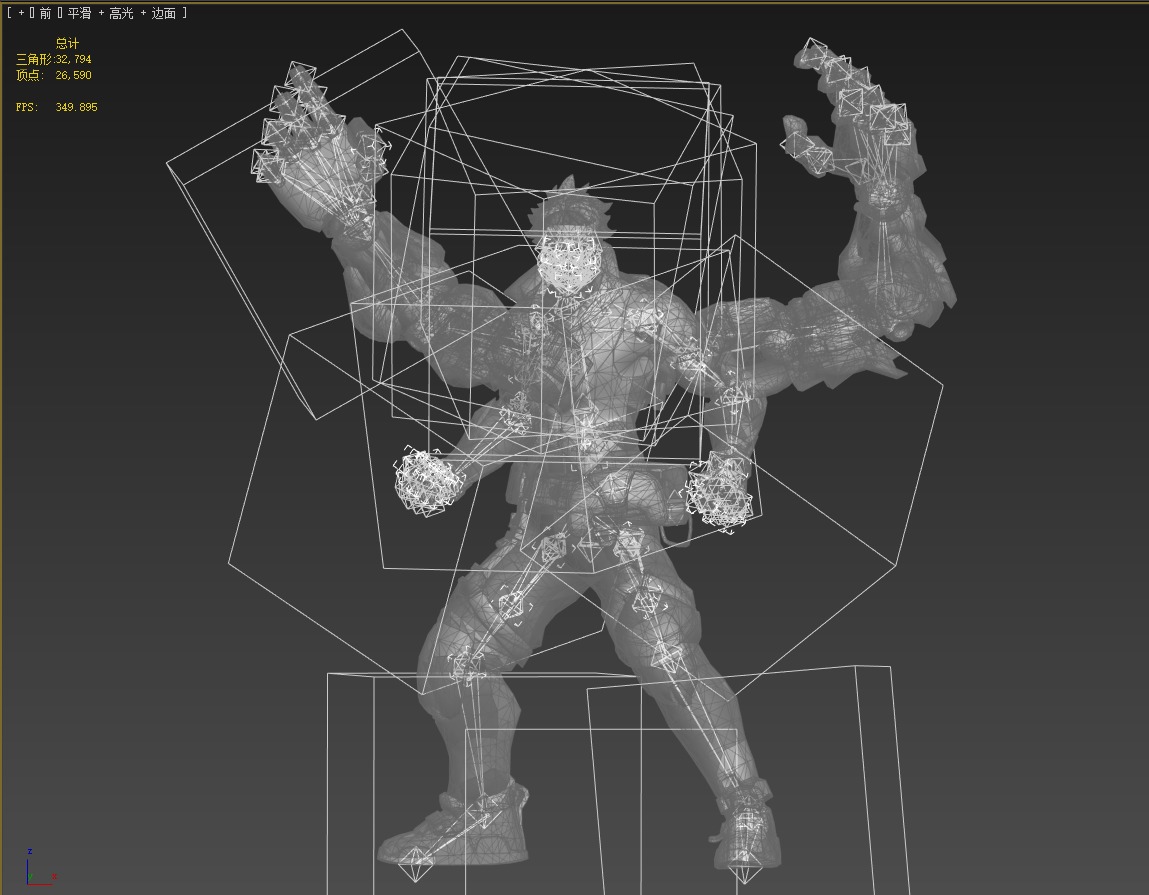Image resolution: width=1149 pixels, height=895 pixels.
Task: Open the '平滑 + 高光 + 边面' shading menu
Action: click(122, 13)
